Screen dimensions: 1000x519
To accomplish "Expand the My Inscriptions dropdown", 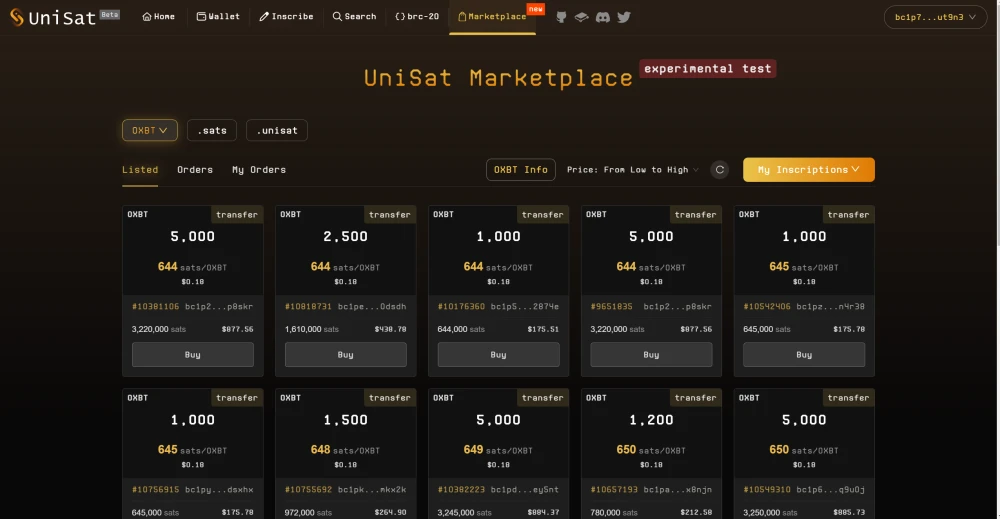I will (x=809, y=170).
